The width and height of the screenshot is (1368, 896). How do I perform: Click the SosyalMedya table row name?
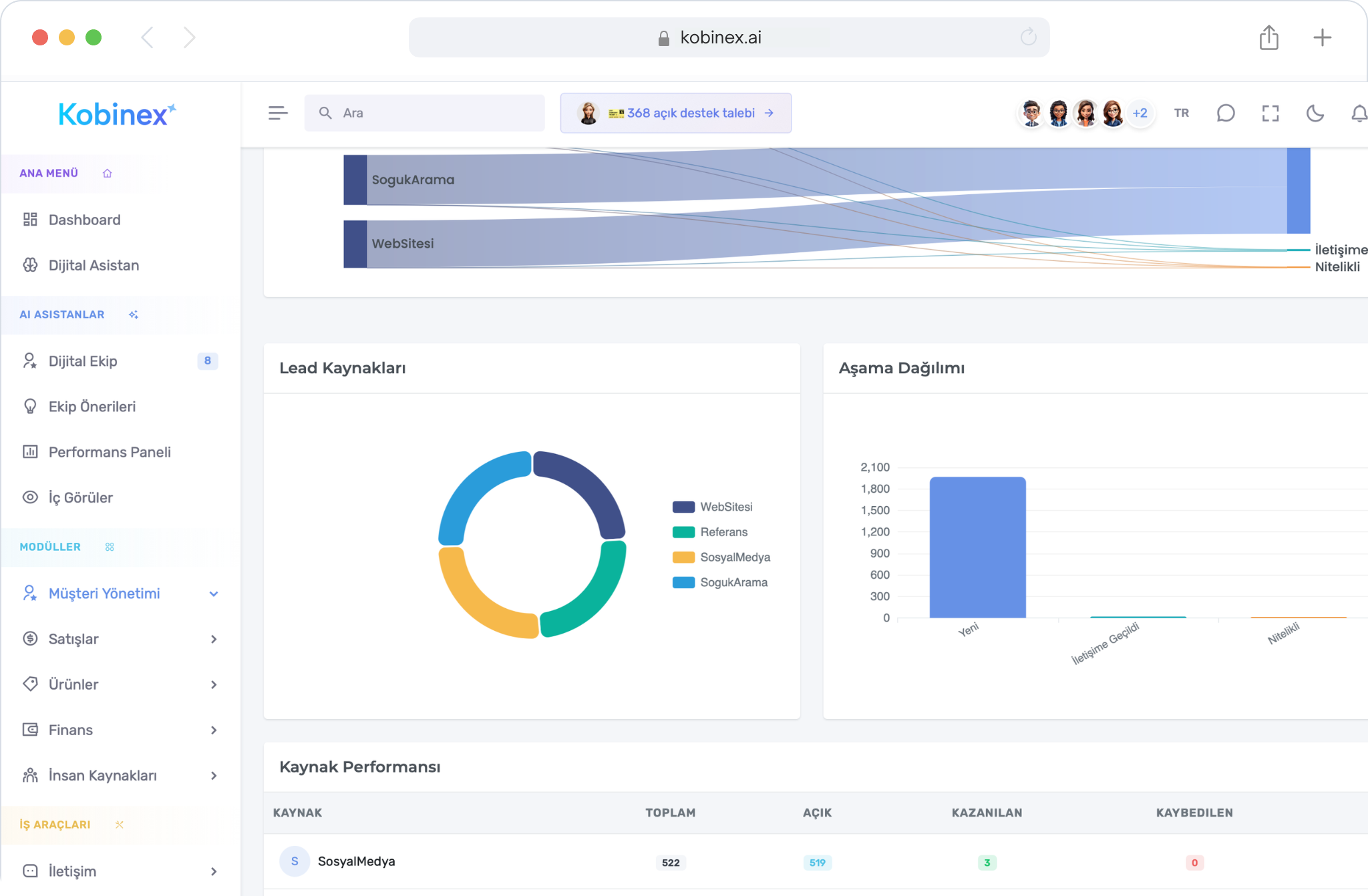357,861
